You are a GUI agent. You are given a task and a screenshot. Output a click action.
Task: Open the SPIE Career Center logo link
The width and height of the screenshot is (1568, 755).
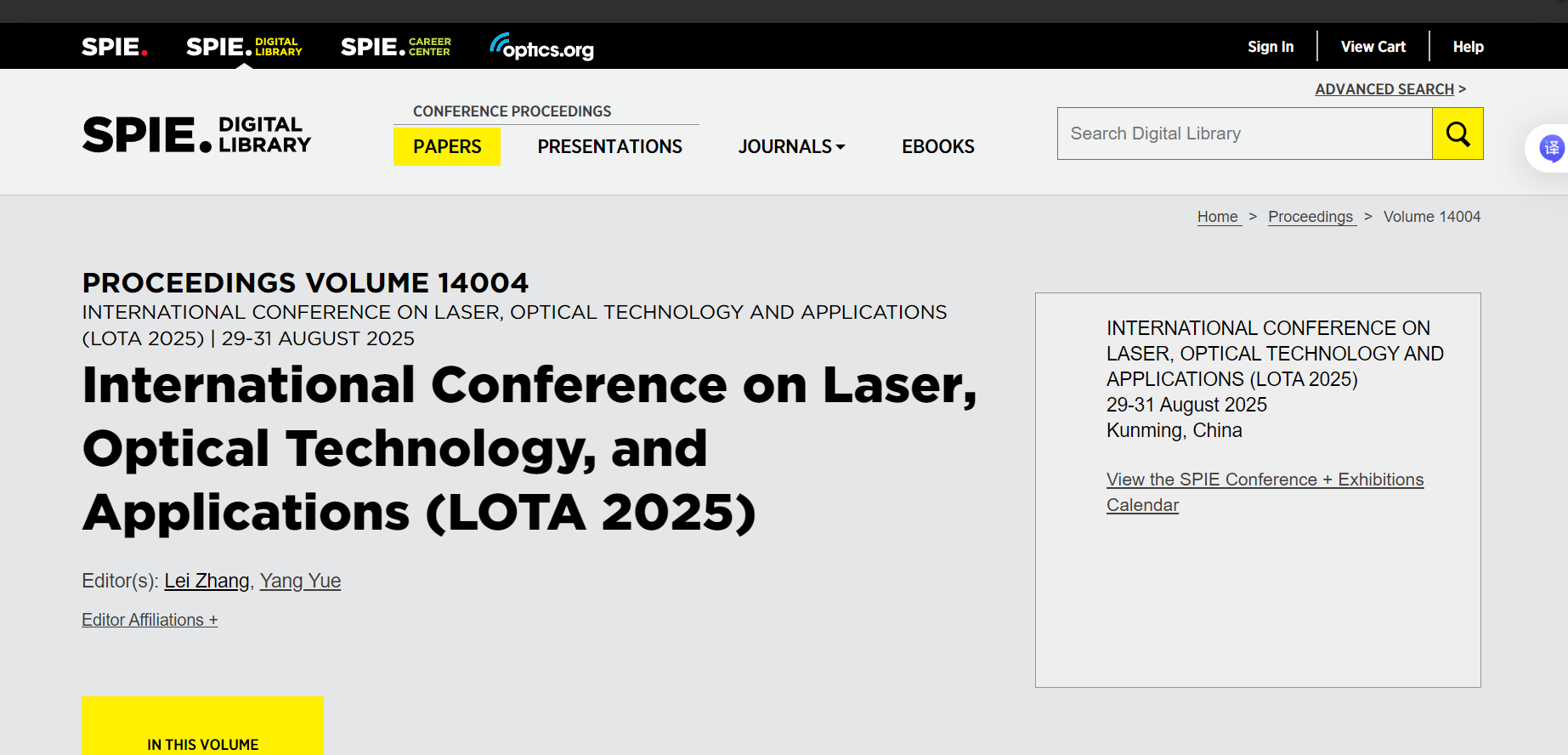[396, 47]
